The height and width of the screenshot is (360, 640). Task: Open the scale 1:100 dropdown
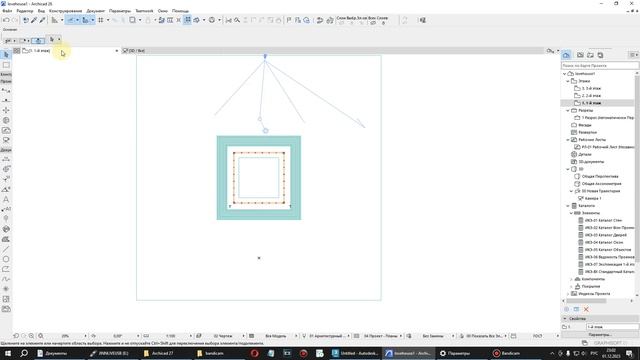pos(191,336)
